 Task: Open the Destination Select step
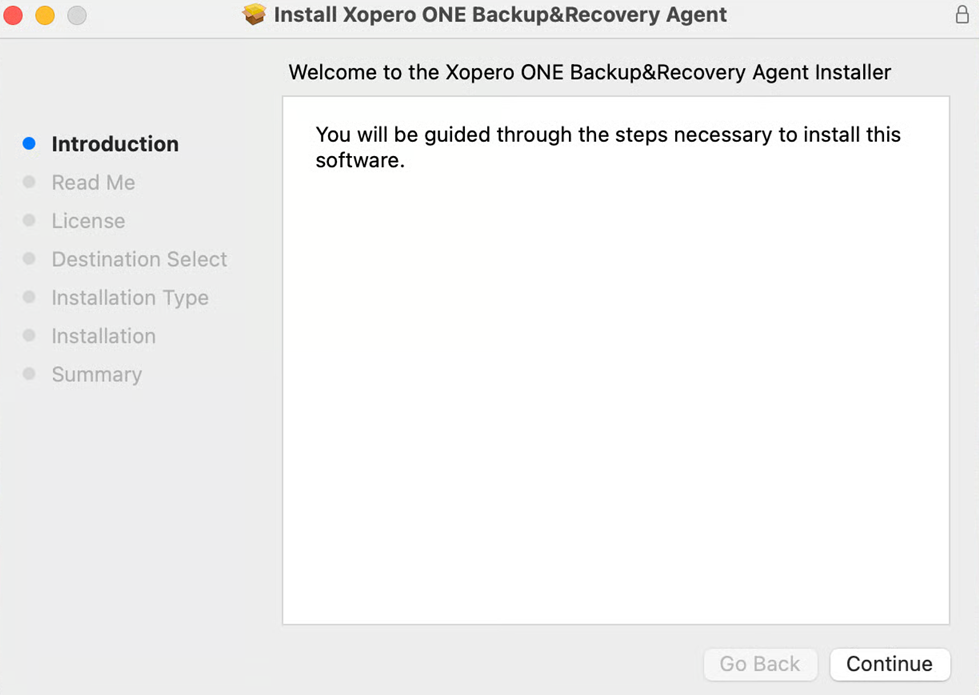coord(139,259)
